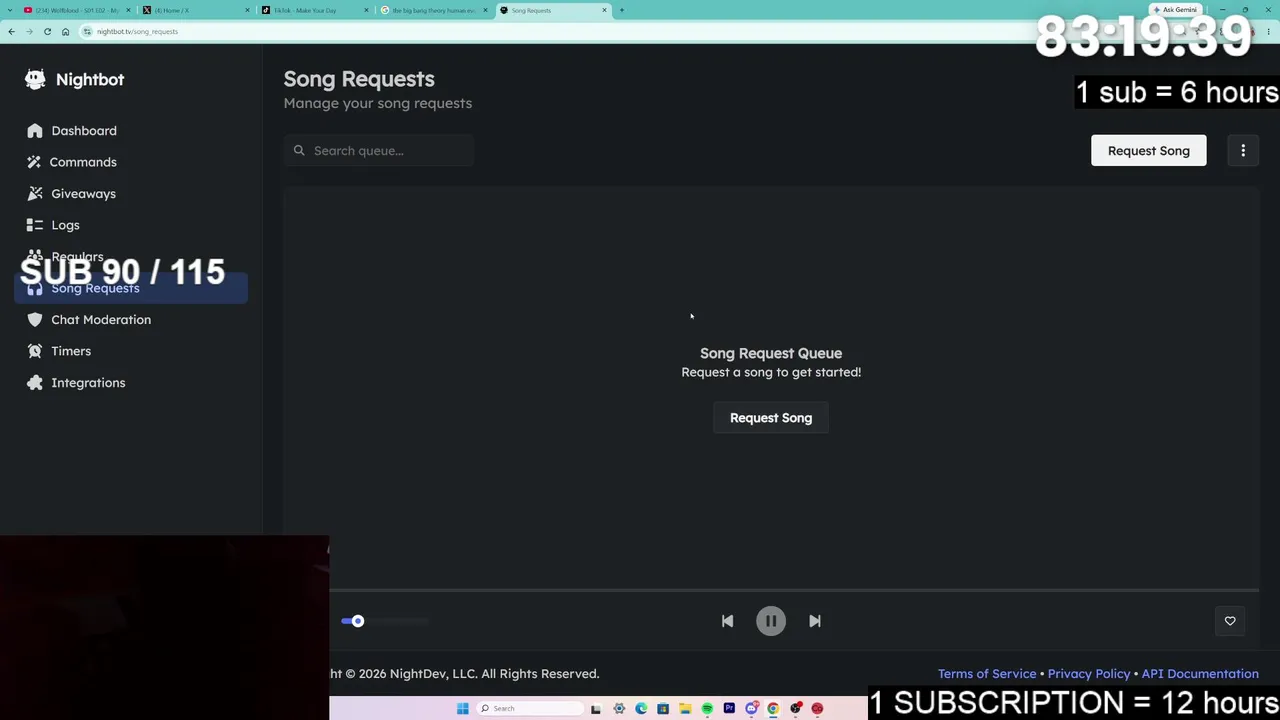Open Settings from the taskbar
1280x720 pixels.
click(x=619, y=709)
